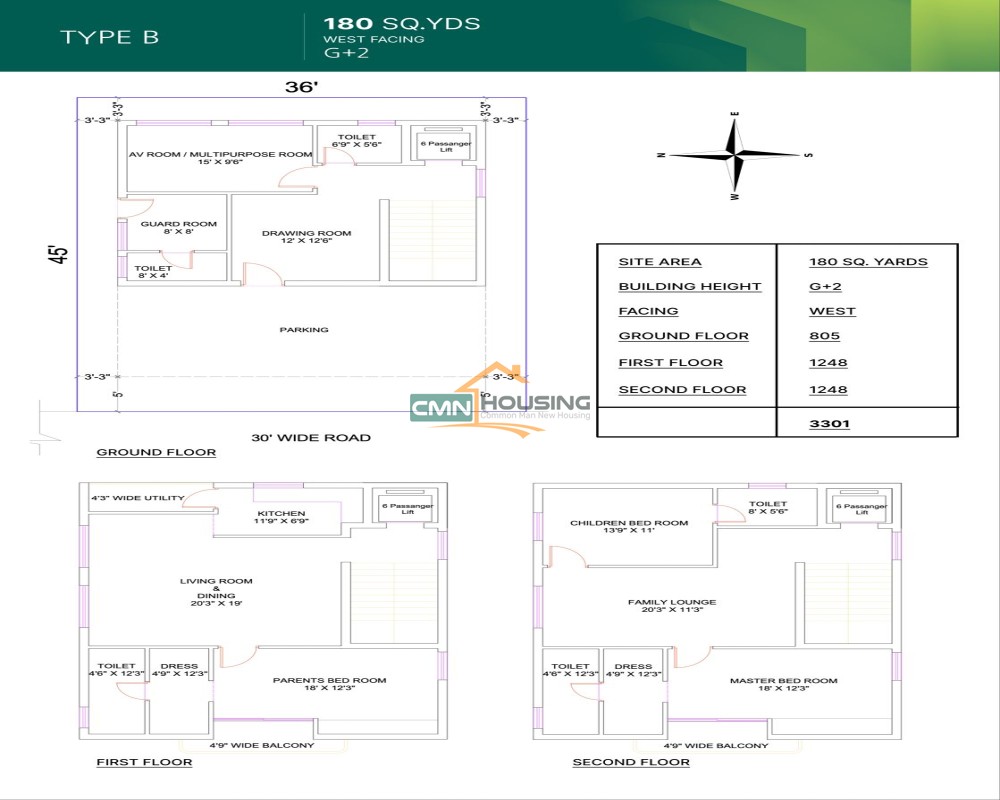
Task: Click the Drawing Room 12' x 12'6" label
Action: tap(306, 238)
